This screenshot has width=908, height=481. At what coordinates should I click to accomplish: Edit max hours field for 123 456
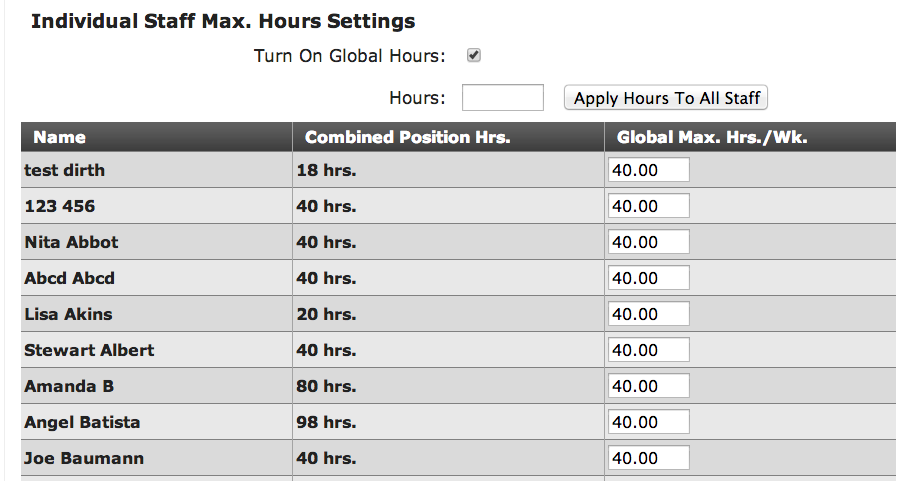click(x=649, y=206)
